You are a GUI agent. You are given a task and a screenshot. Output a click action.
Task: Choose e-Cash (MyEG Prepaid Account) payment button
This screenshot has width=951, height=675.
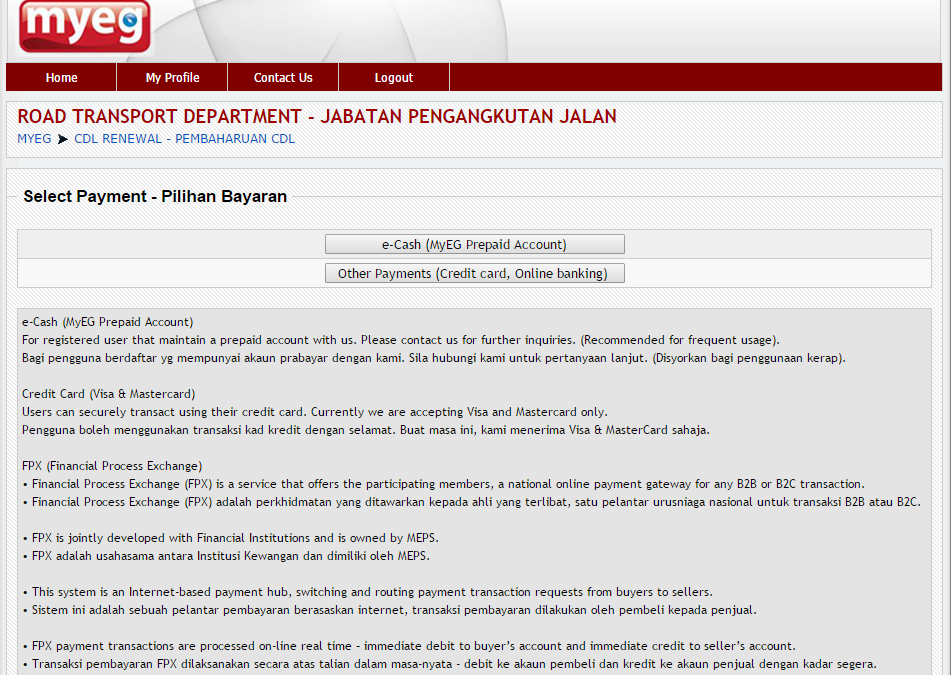click(x=474, y=244)
